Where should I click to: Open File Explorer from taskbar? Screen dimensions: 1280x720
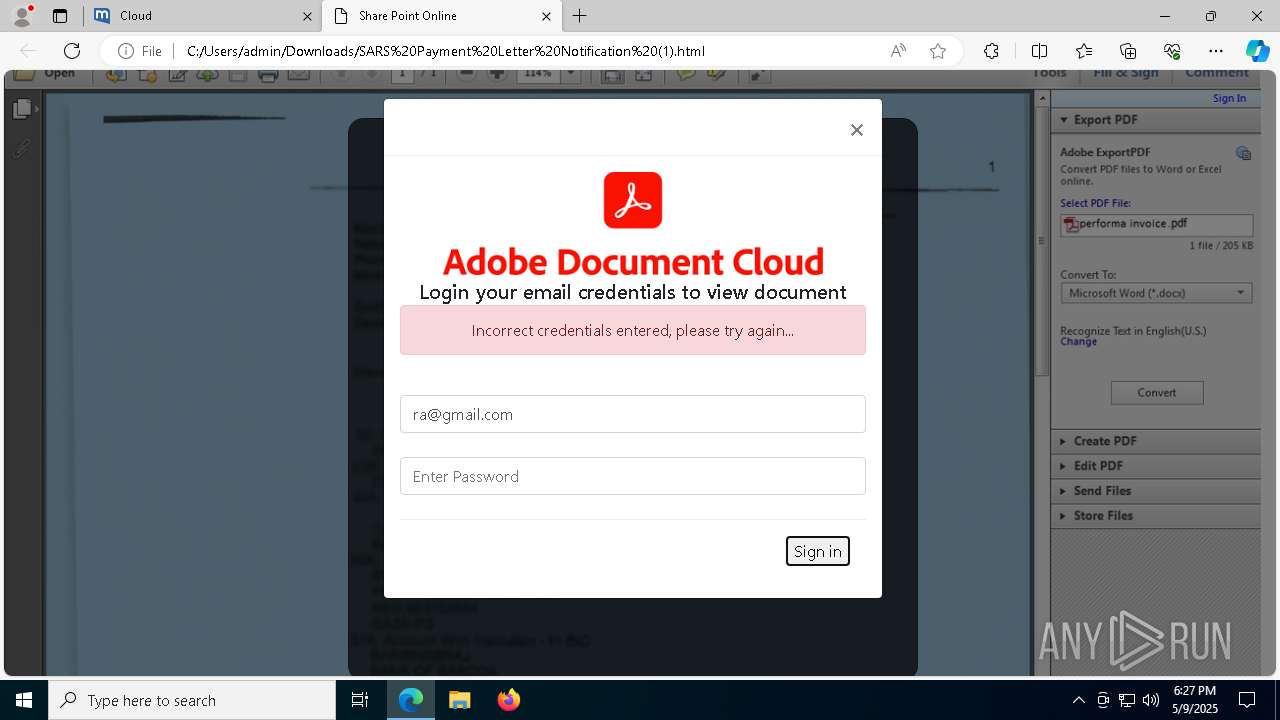pos(459,700)
